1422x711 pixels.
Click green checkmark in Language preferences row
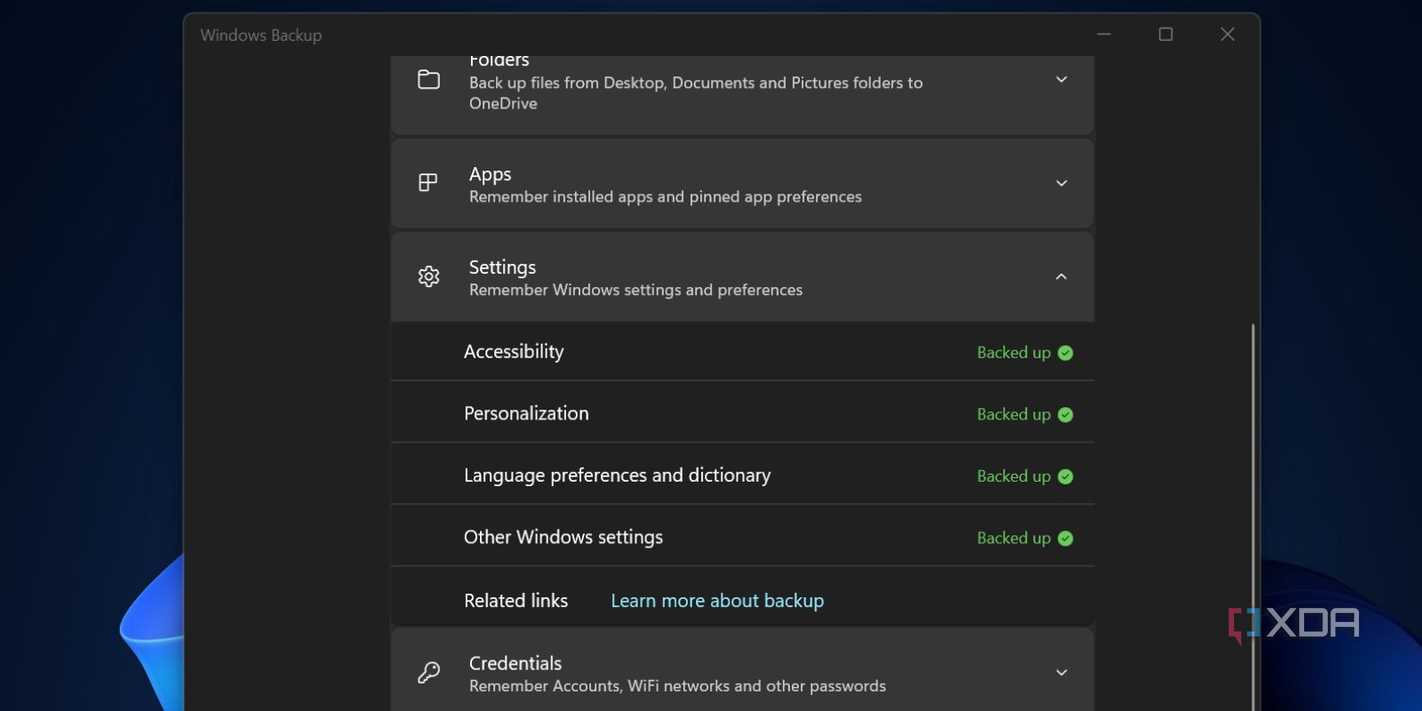point(1065,477)
